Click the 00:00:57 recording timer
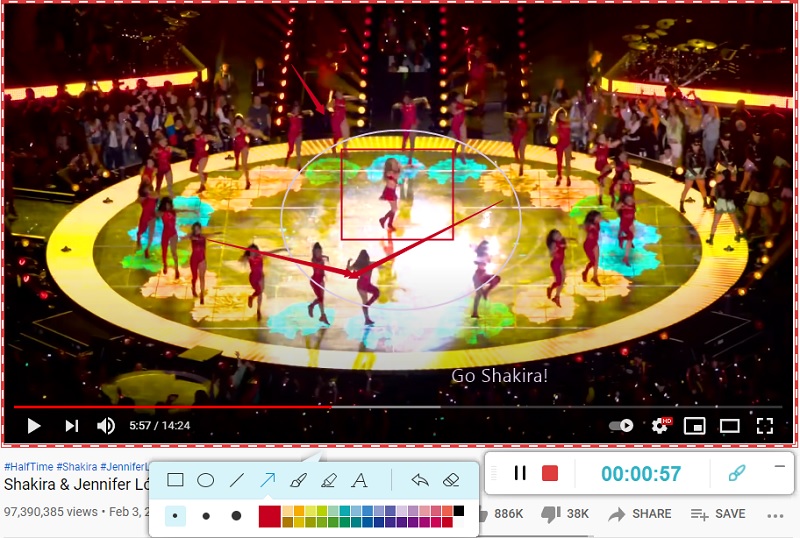Image resolution: width=800 pixels, height=538 pixels. (x=641, y=474)
